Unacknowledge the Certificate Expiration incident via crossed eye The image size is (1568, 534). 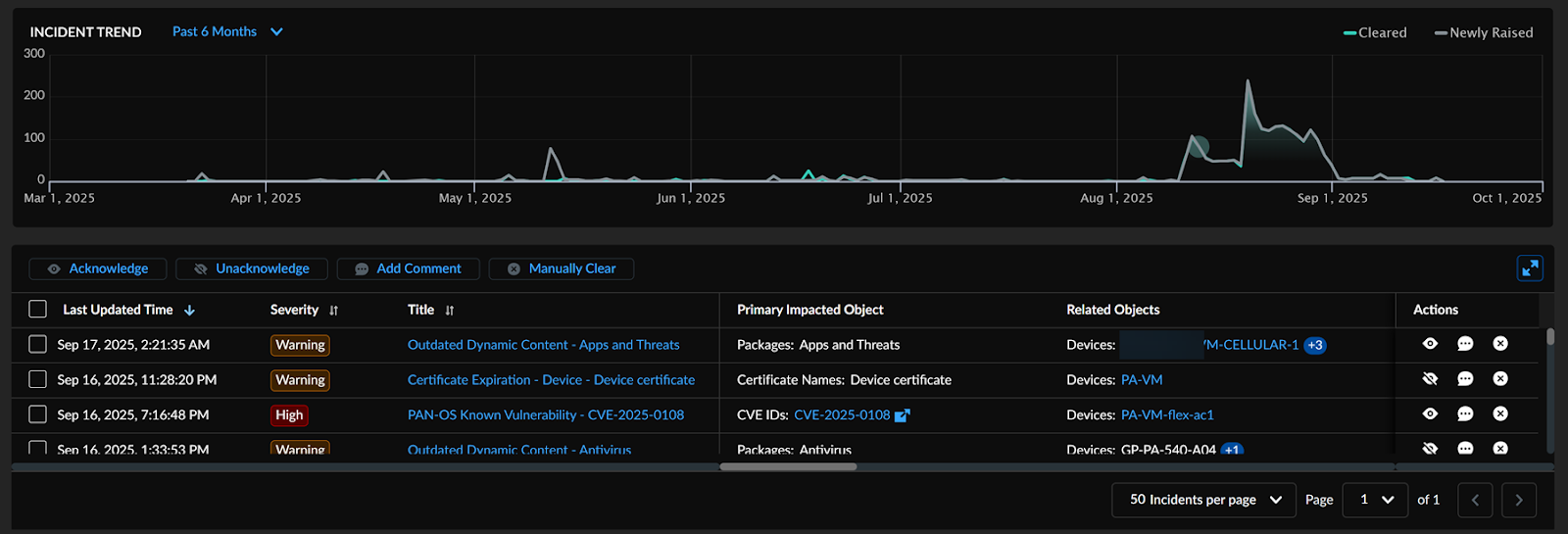tap(1430, 379)
